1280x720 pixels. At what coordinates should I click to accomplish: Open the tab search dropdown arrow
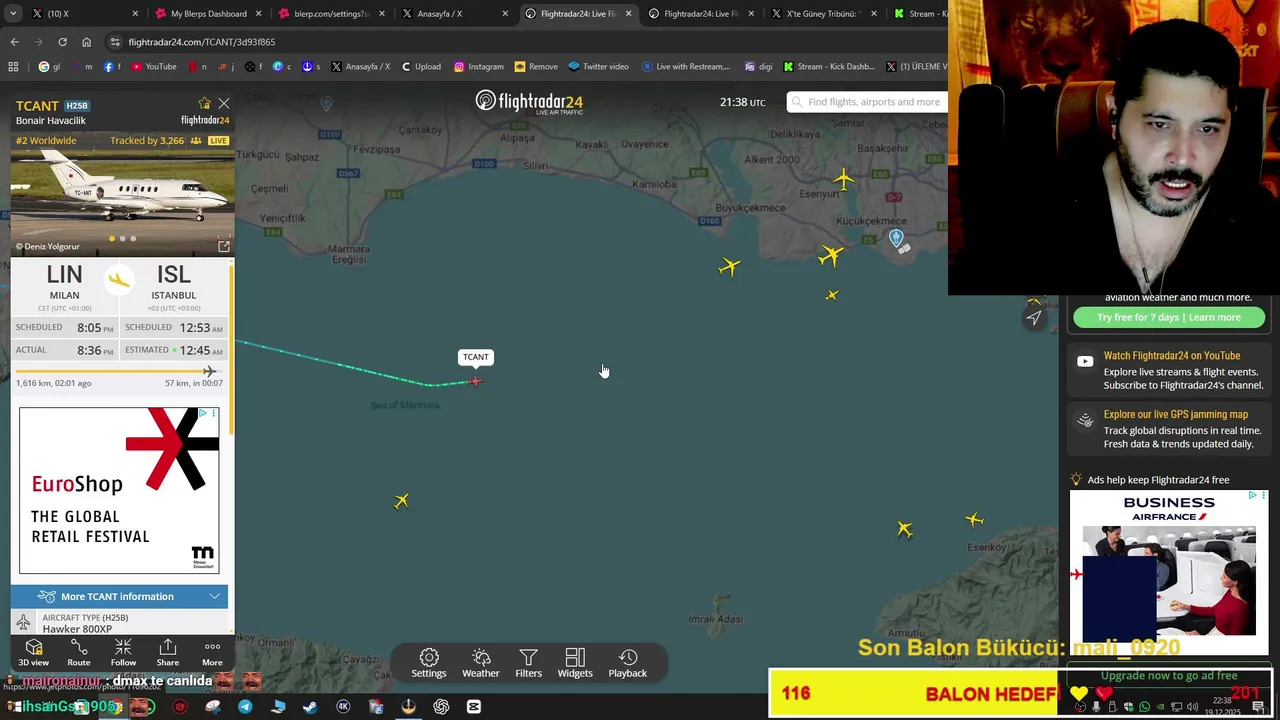click(x=13, y=14)
